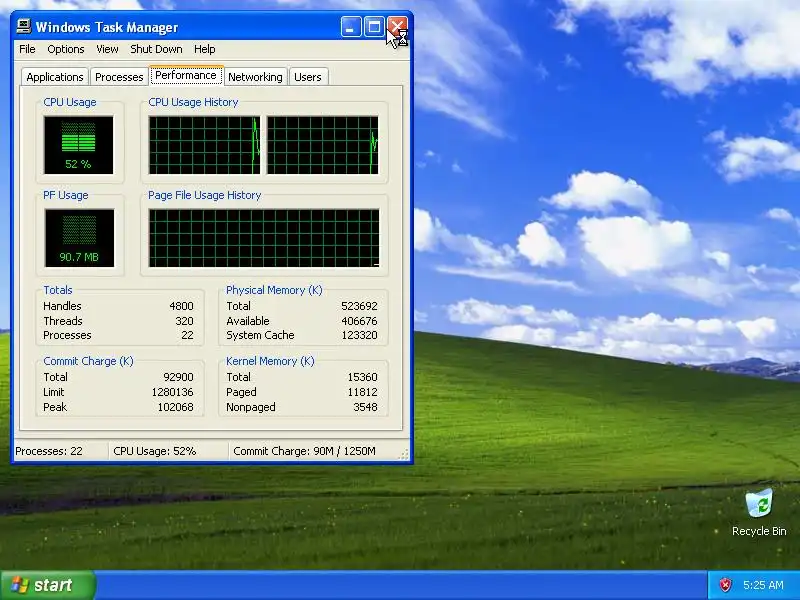Click the Processes total value 22
This screenshot has width=800, height=600.
point(187,335)
